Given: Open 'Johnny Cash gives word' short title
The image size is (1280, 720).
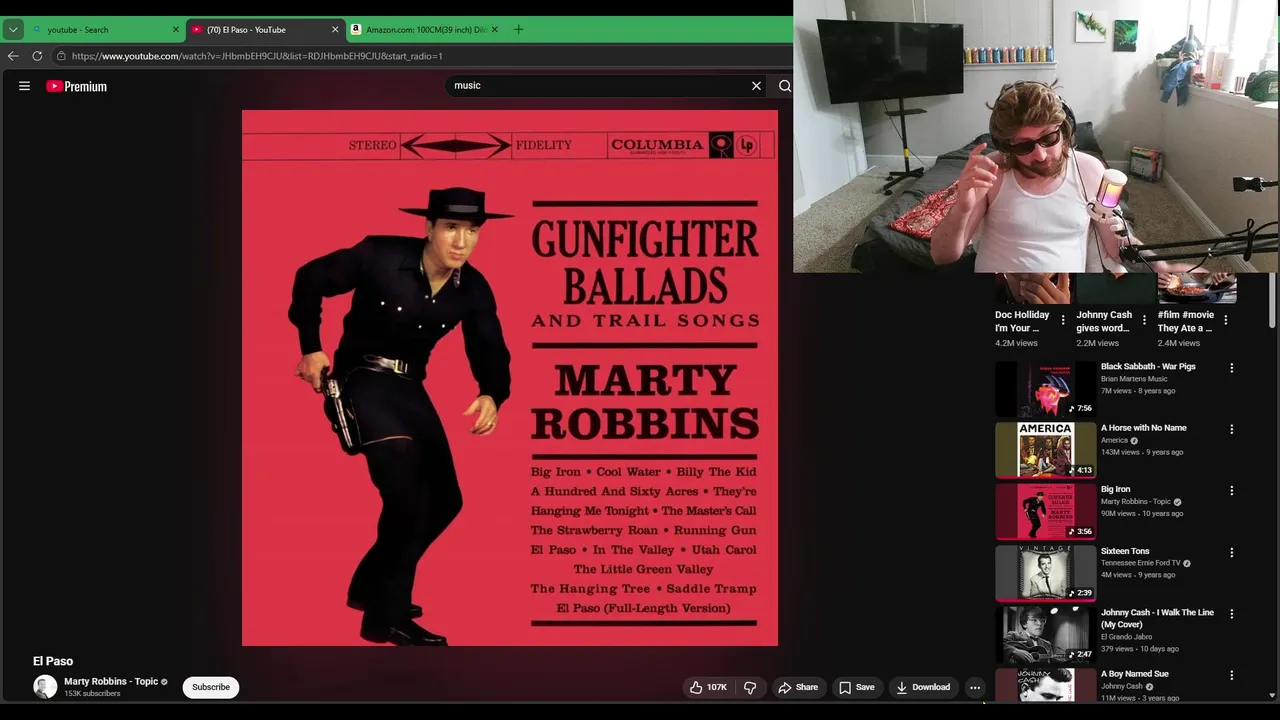Looking at the screenshot, I should [x=1104, y=321].
